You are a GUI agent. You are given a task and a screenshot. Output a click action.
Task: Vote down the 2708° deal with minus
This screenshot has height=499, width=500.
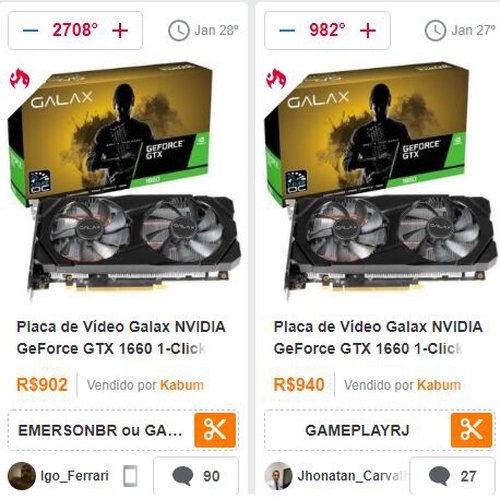tap(30, 31)
